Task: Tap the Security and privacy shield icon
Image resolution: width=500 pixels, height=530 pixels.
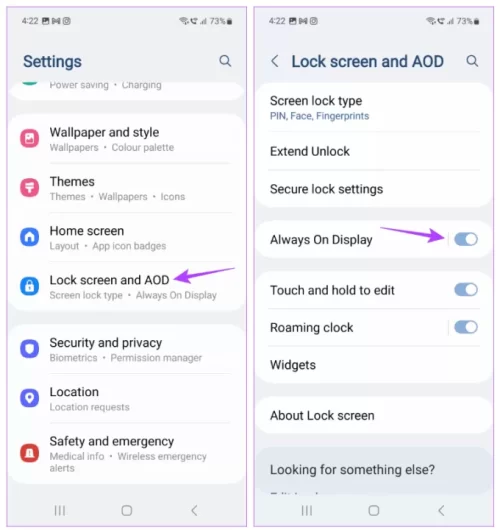Action: pos(29,348)
